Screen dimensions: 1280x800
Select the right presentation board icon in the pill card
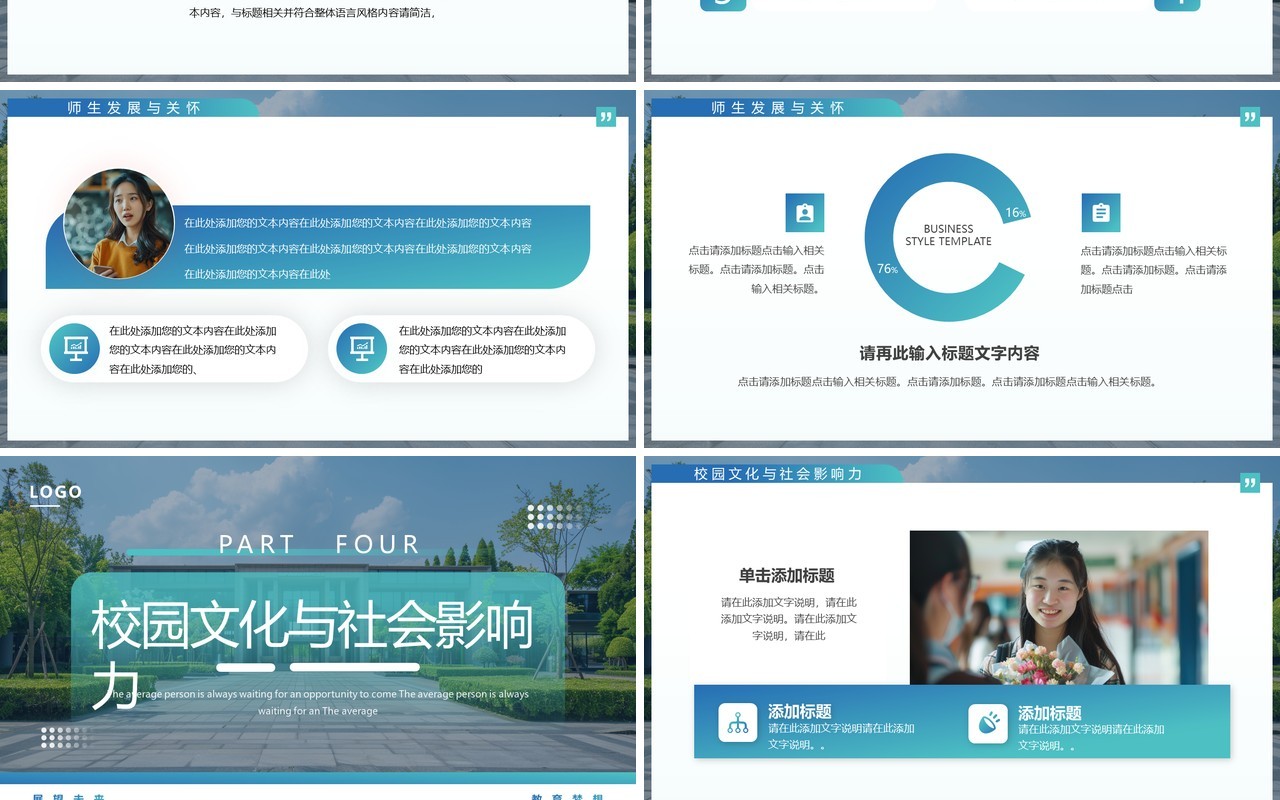[362, 349]
